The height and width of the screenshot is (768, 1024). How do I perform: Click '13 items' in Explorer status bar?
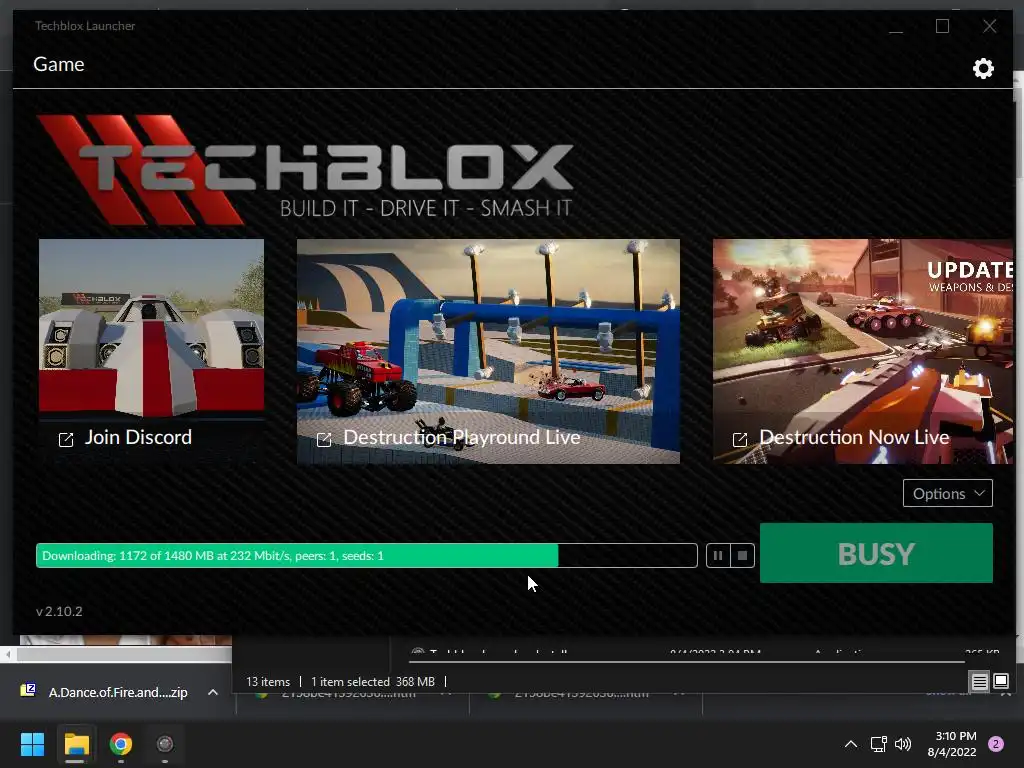[268, 682]
